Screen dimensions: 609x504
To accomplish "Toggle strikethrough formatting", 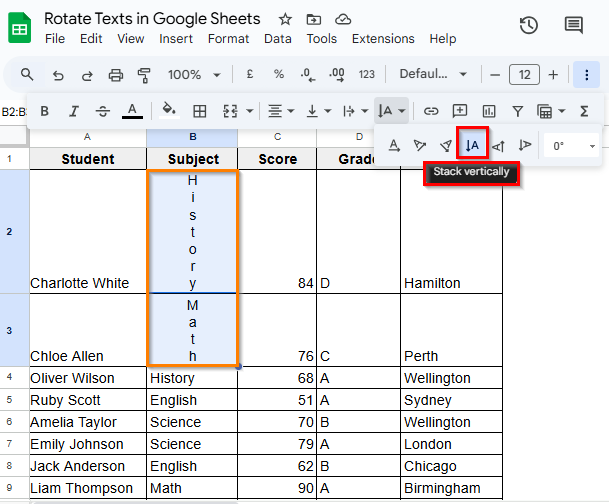I will pos(102,111).
